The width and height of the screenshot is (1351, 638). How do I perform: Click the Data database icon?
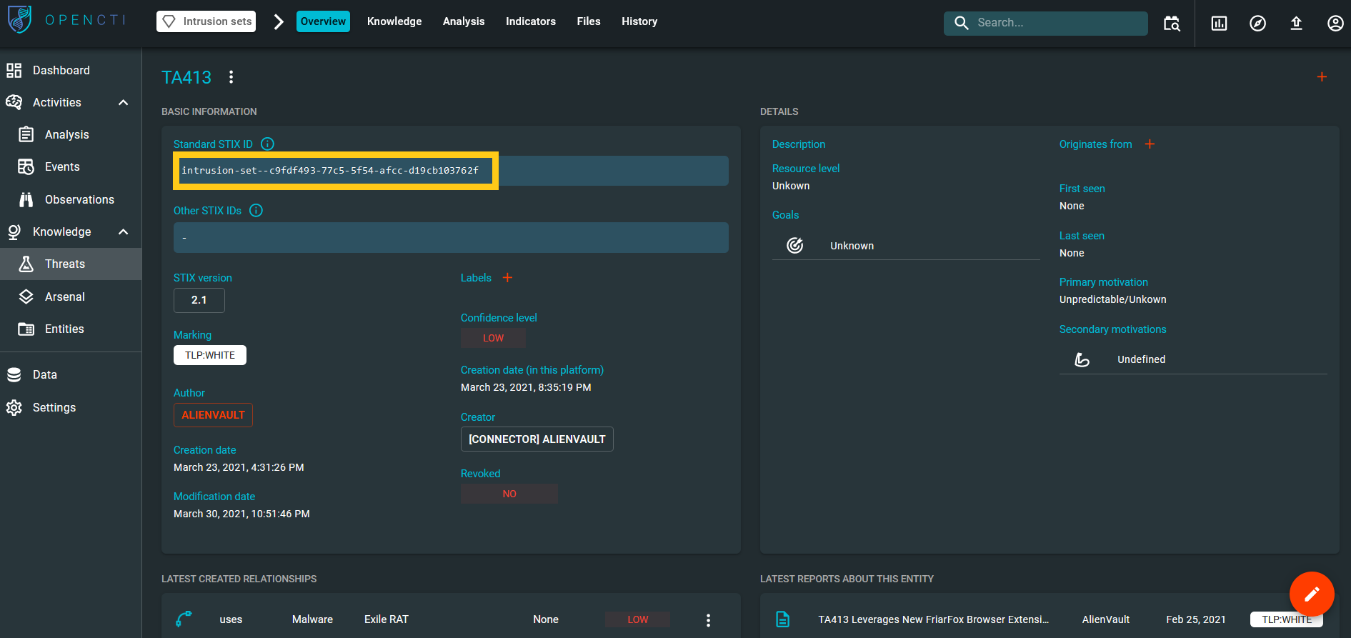[14, 374]
